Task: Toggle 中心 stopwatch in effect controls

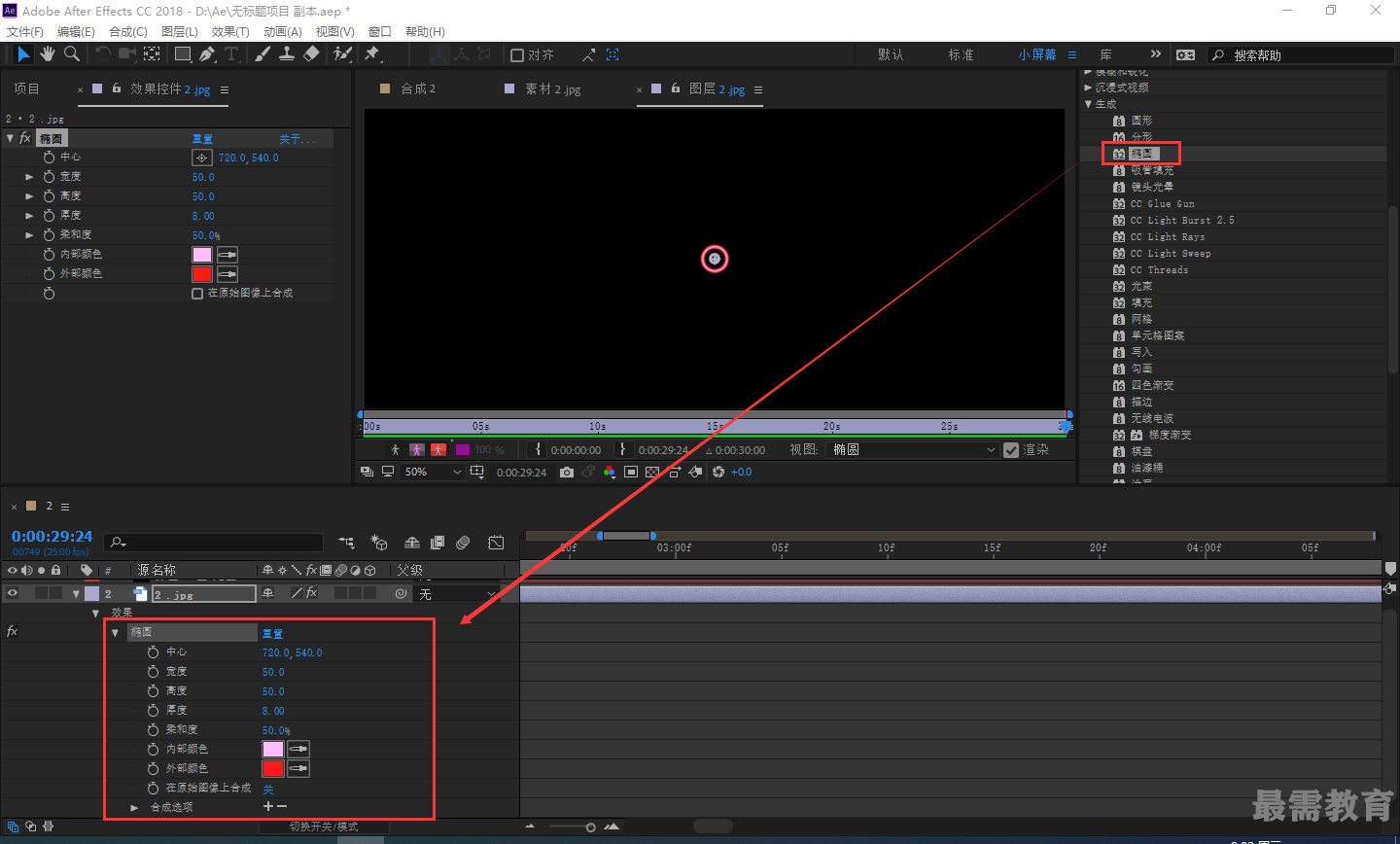Action: coord(49,158)
